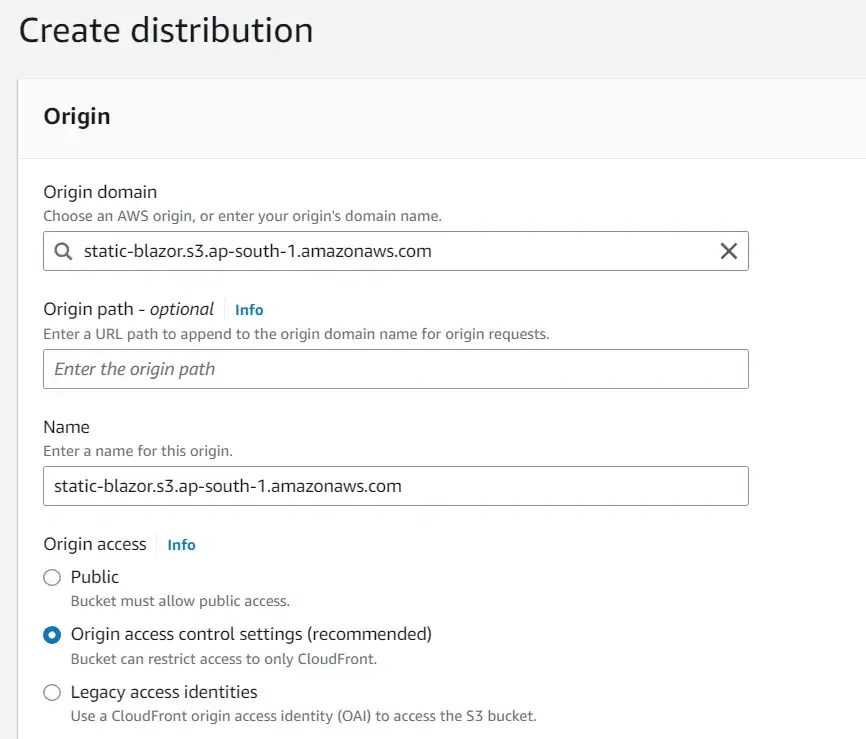This screenshot has width=866, height=739.
Task: Click the empty Enter the origin path box
Action: [395, 369]
